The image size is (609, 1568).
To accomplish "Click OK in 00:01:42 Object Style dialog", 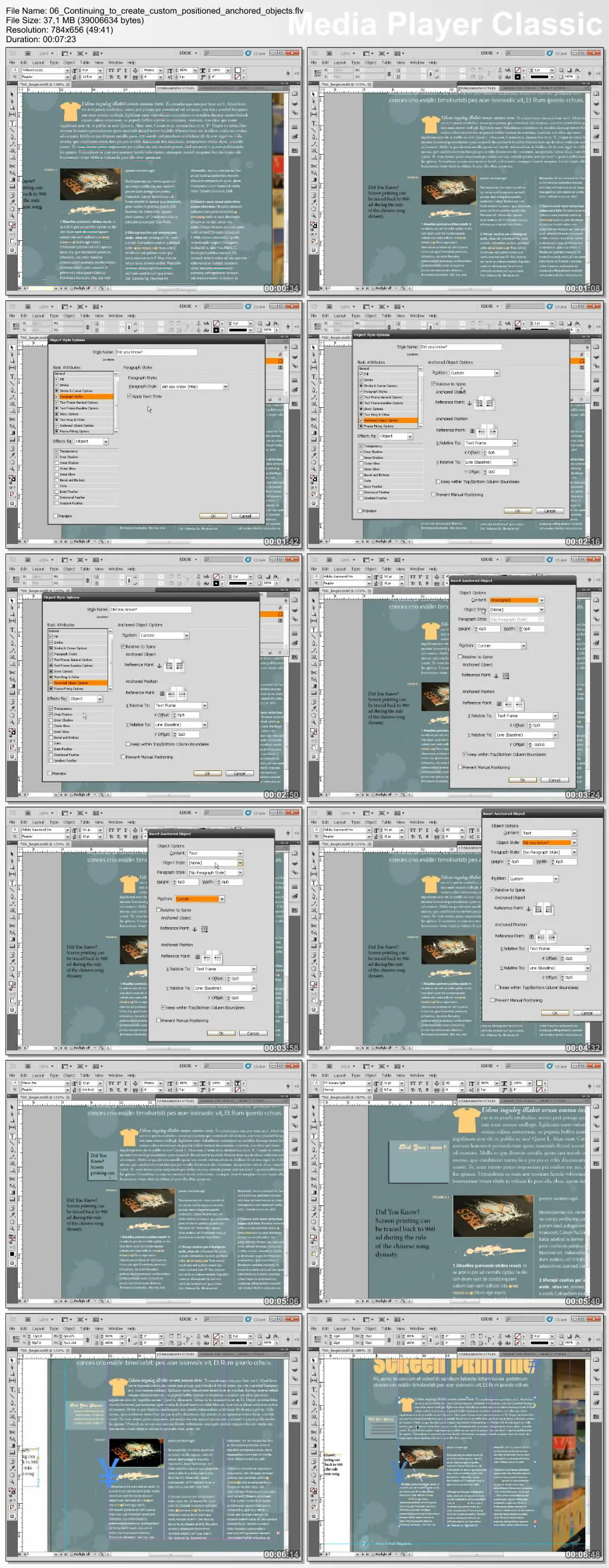I will (x=213, y=515).
